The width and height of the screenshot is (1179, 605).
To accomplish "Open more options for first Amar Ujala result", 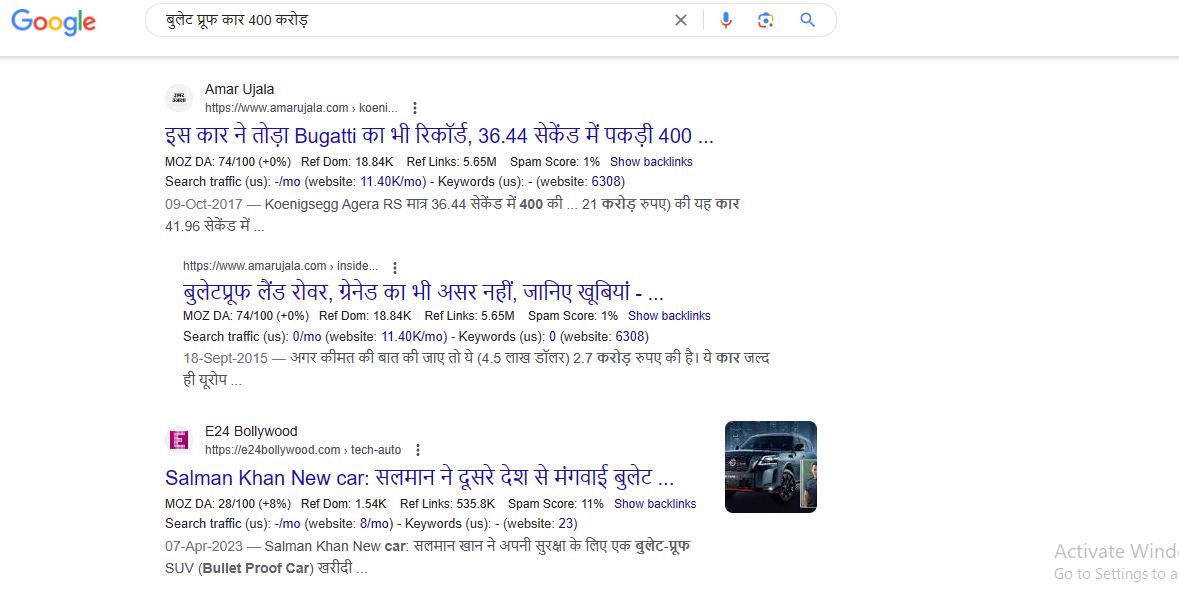I will (x=415, y=108).
